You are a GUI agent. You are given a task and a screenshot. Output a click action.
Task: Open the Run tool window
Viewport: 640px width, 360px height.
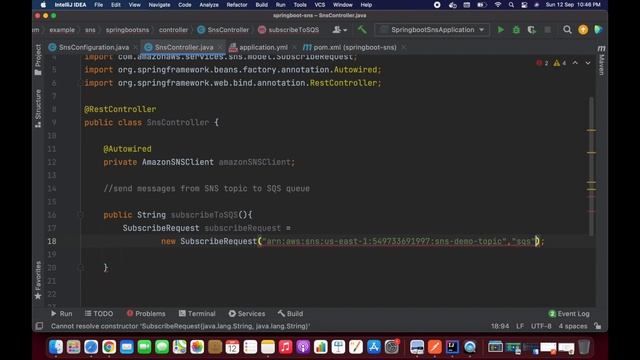[62, 313]
